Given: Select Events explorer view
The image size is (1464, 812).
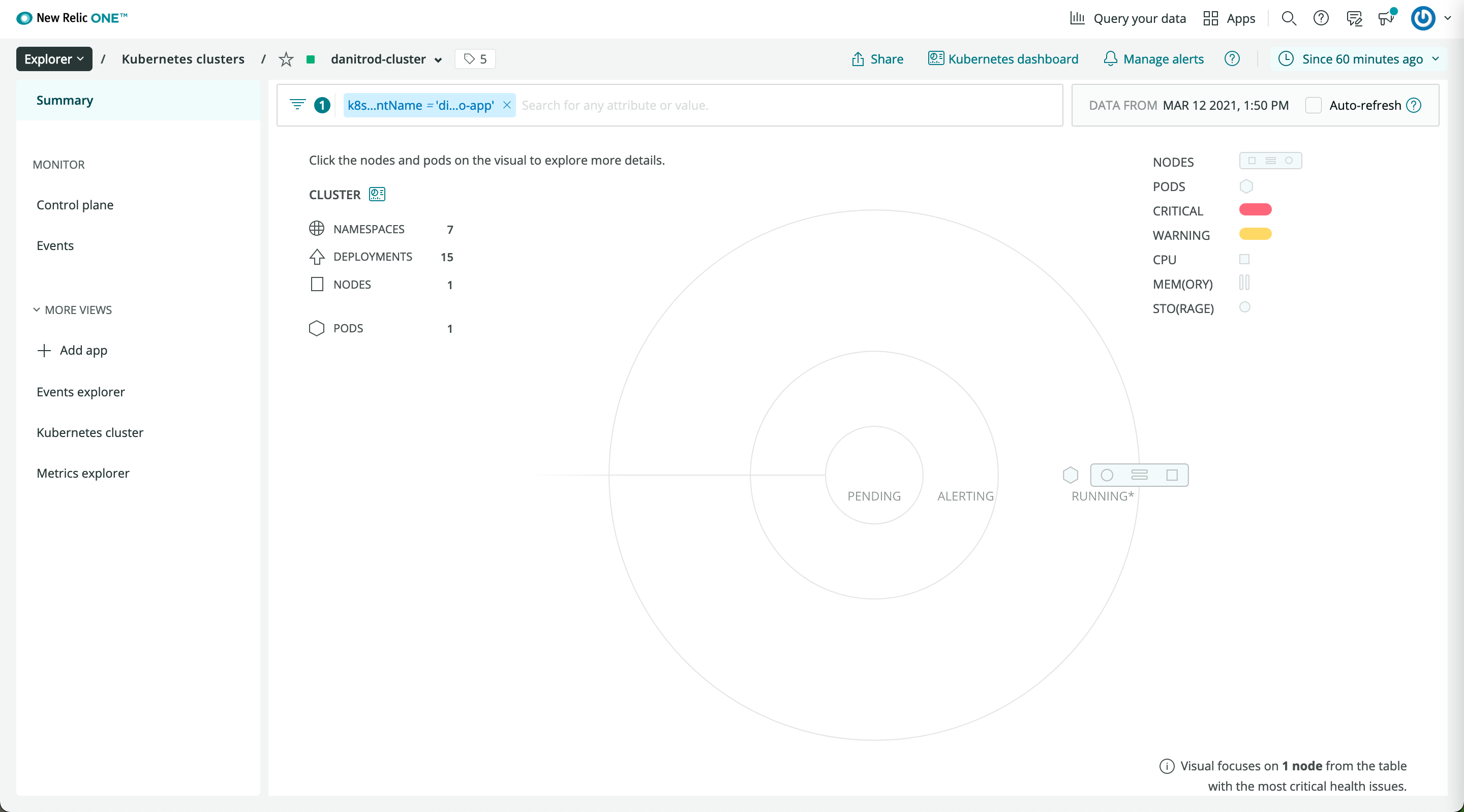Looking at the screenshot, I should click(x=81, y=391).
